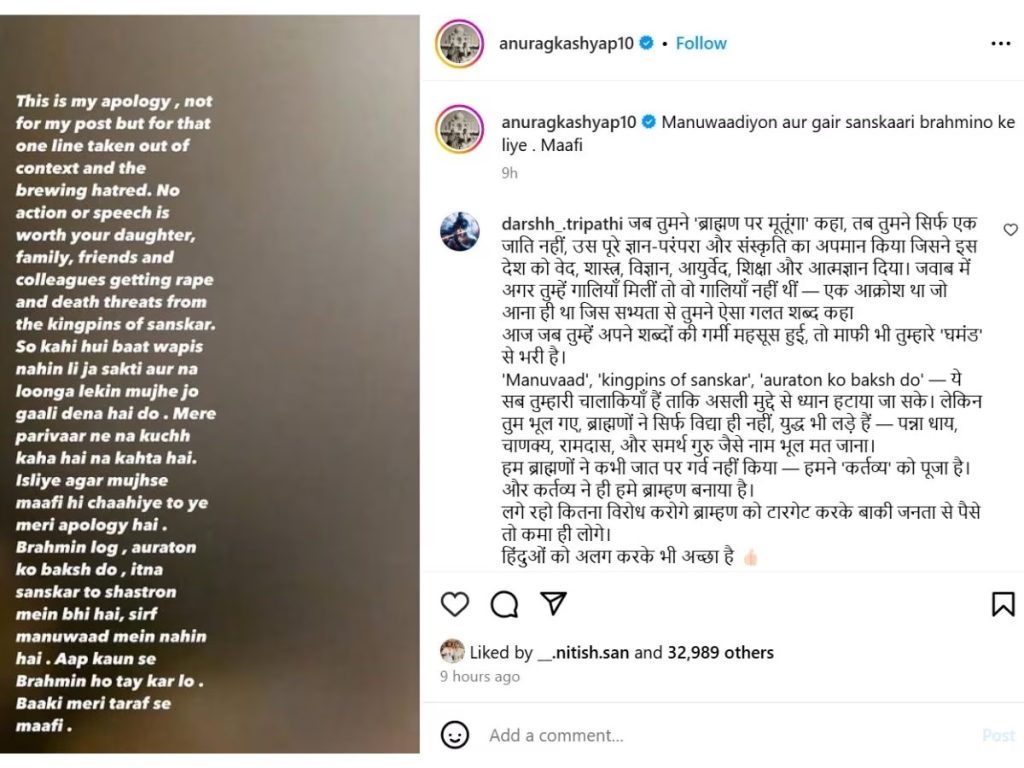Screen dimensions: 1024x768
Task: Share post using paper plane icon
Action: (x=553, y=603)
